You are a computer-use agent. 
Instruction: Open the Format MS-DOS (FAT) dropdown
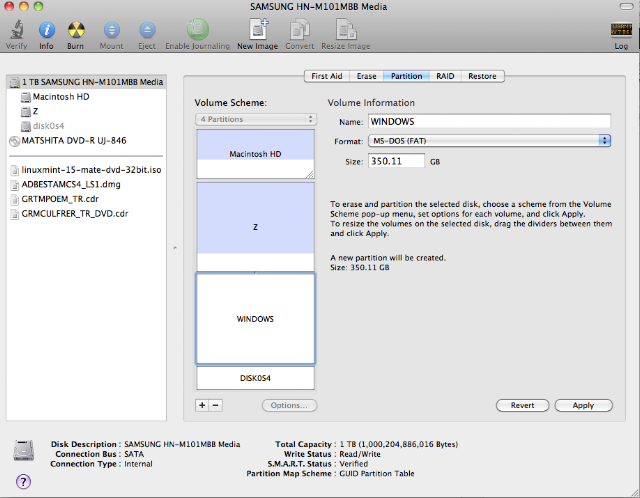(489, 141)
